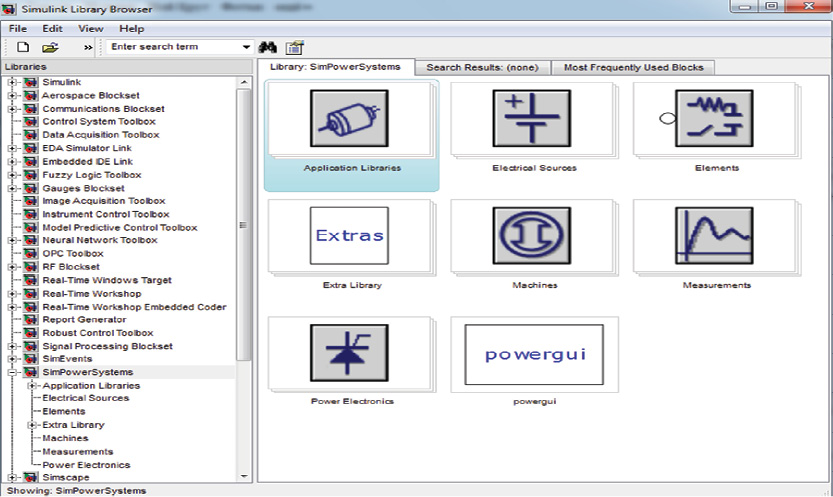Viewport: 833px width, 497px height.
Task: Click the RF Blockset tree icon
Action: [31, 267]
